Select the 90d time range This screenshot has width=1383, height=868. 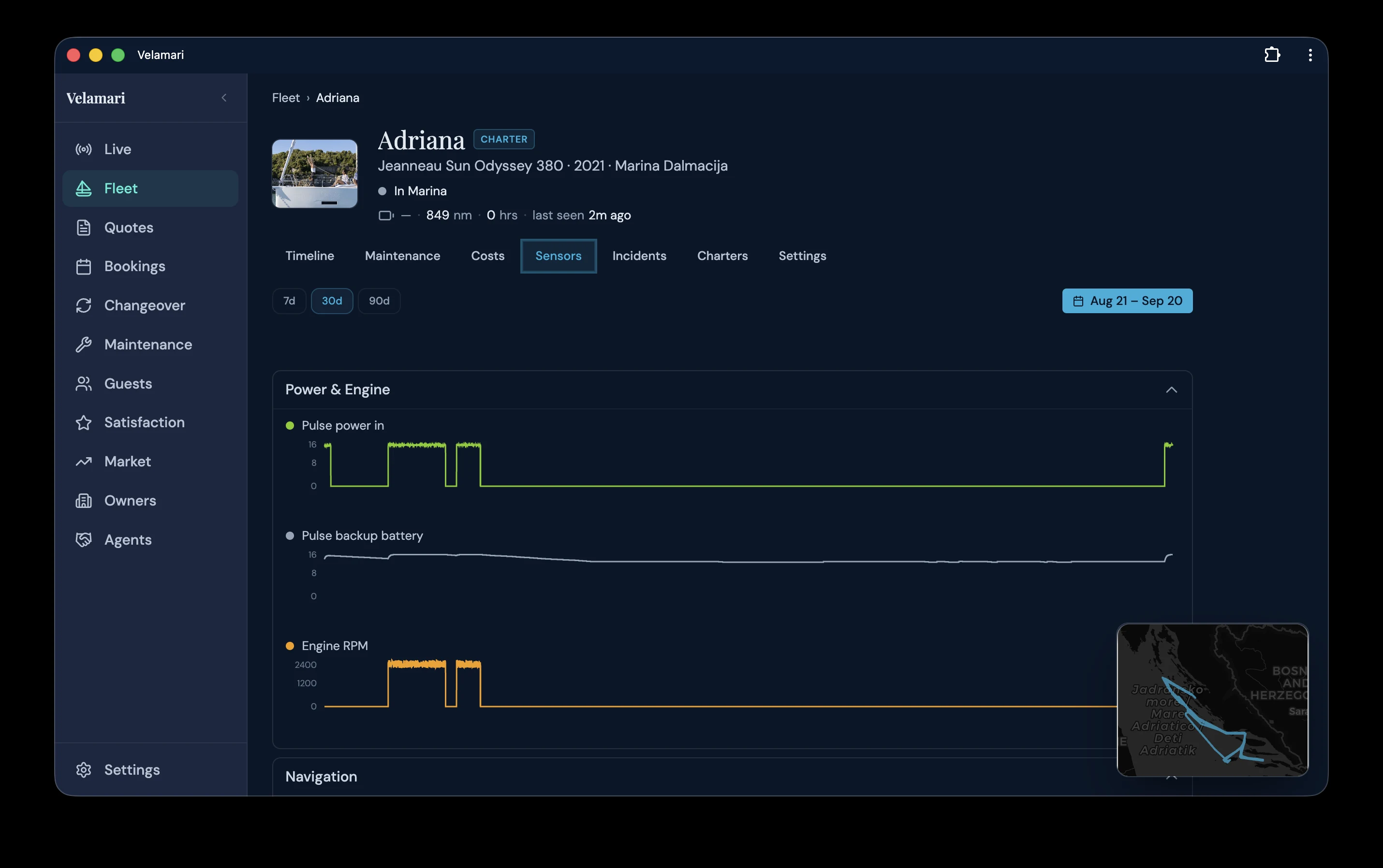tap(379, 301)
